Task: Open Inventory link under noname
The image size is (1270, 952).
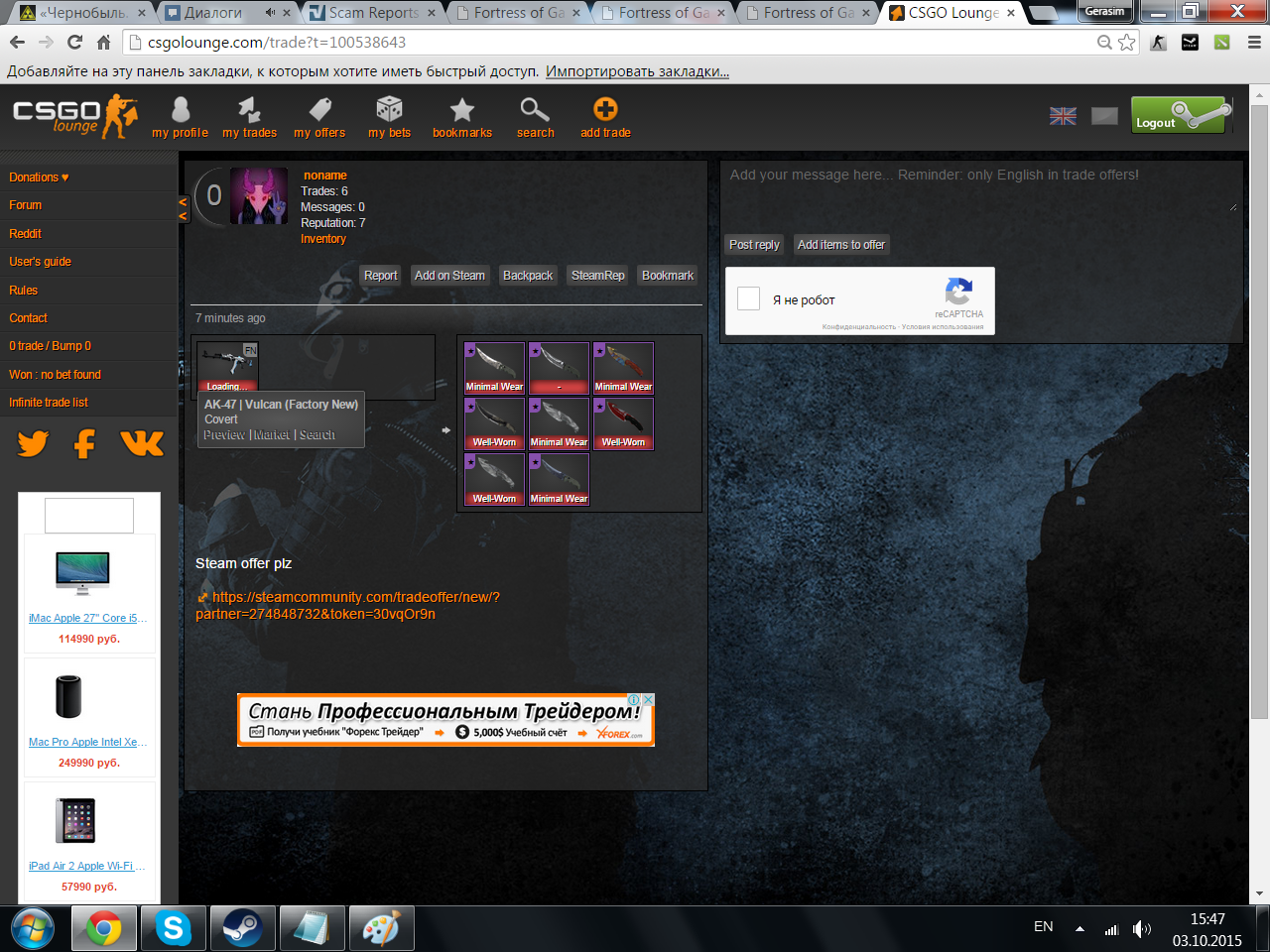Action: [323, 239]
